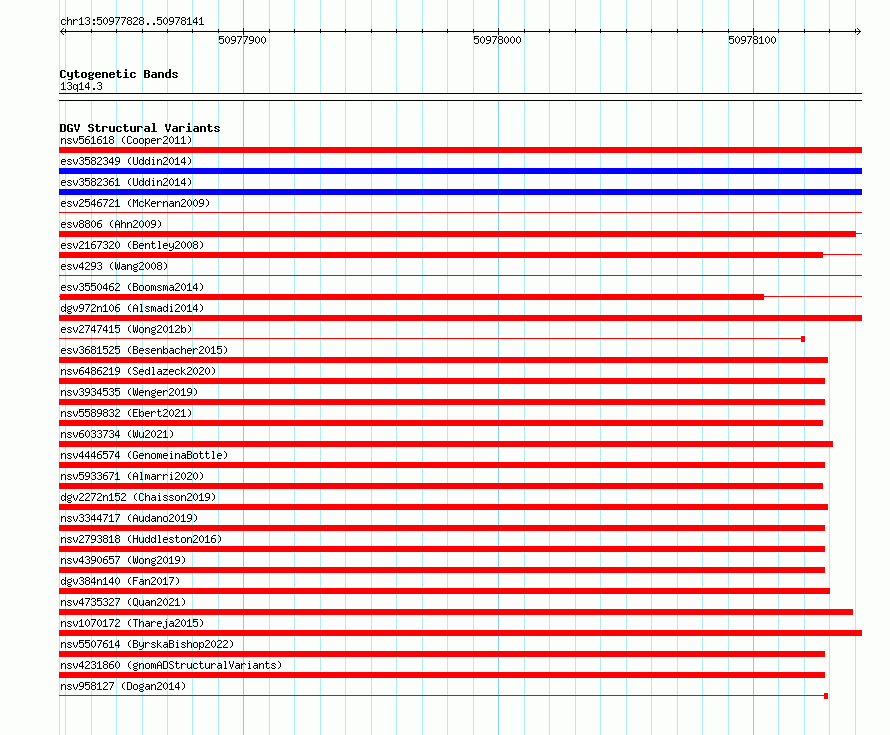Select esv3681525 (Besenbacher2015) label
Viewport: 890px width, 735px height.
tap(144, 350)
